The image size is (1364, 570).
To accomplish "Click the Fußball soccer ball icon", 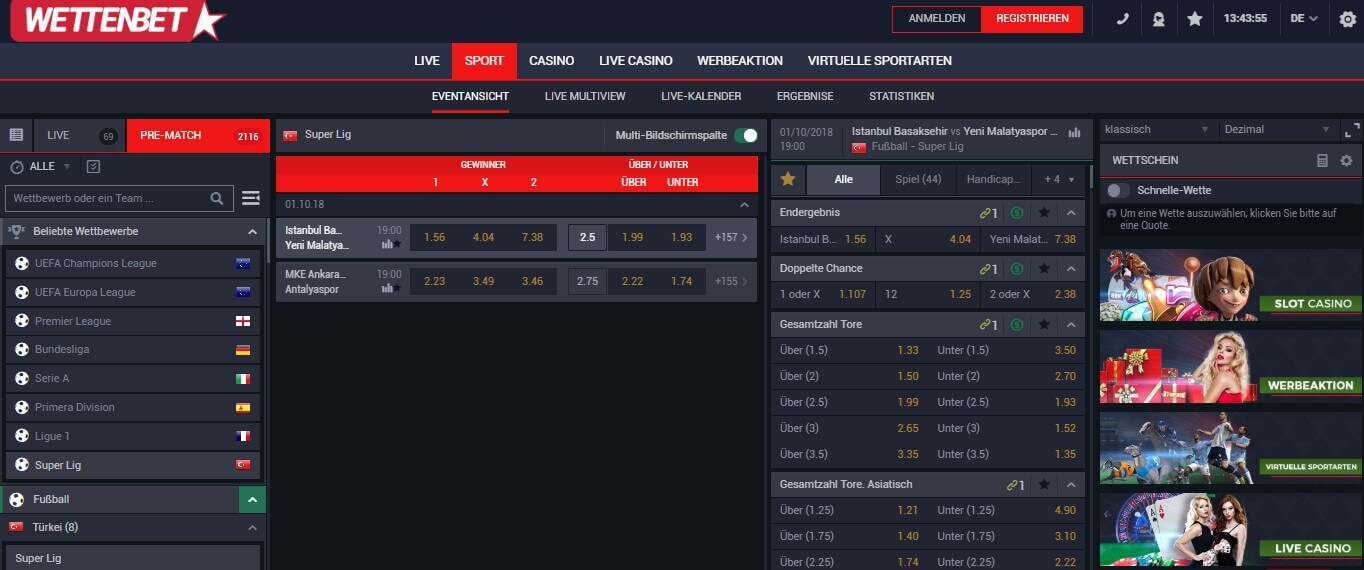I will [x=16, y=499].
